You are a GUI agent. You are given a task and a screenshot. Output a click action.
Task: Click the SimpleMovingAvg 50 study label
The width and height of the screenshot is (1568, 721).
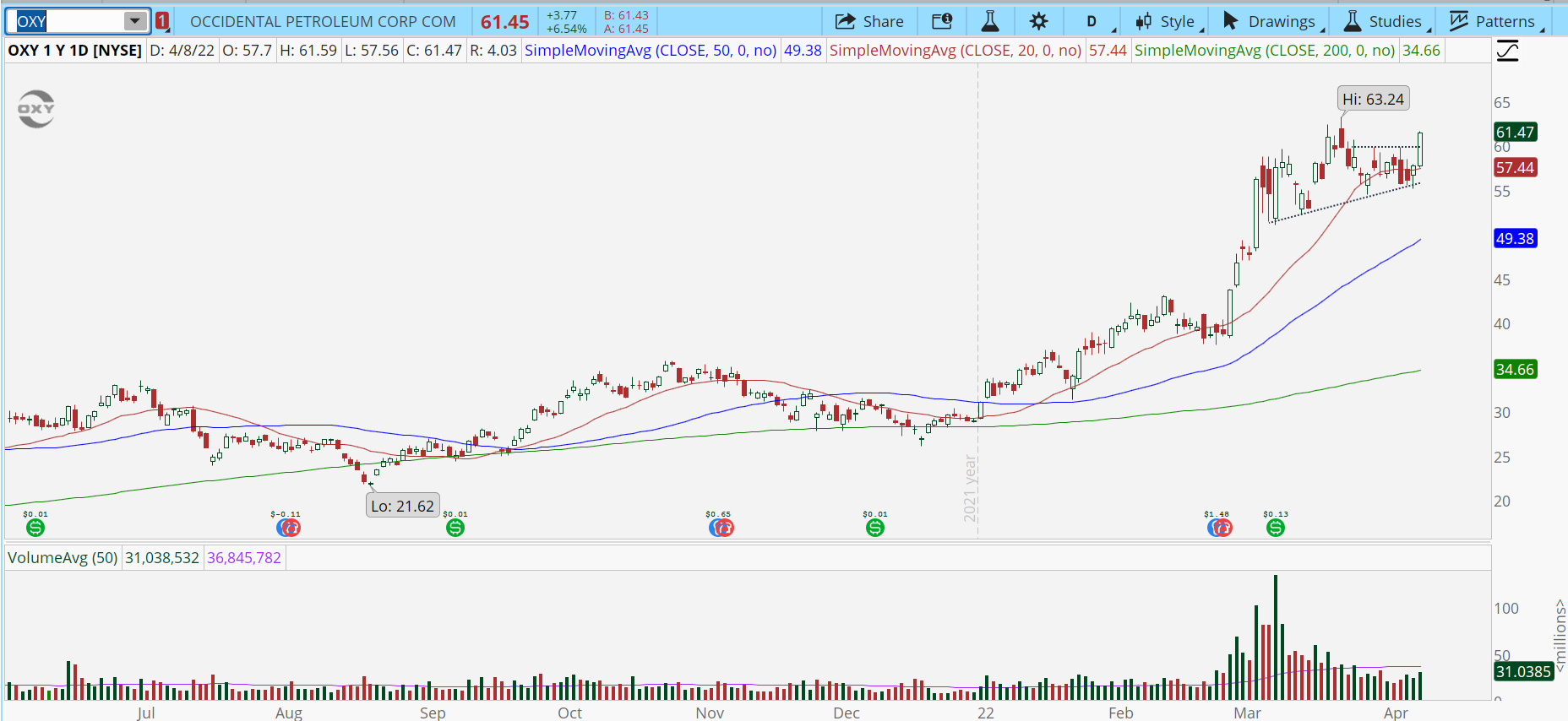coord(650,51)
